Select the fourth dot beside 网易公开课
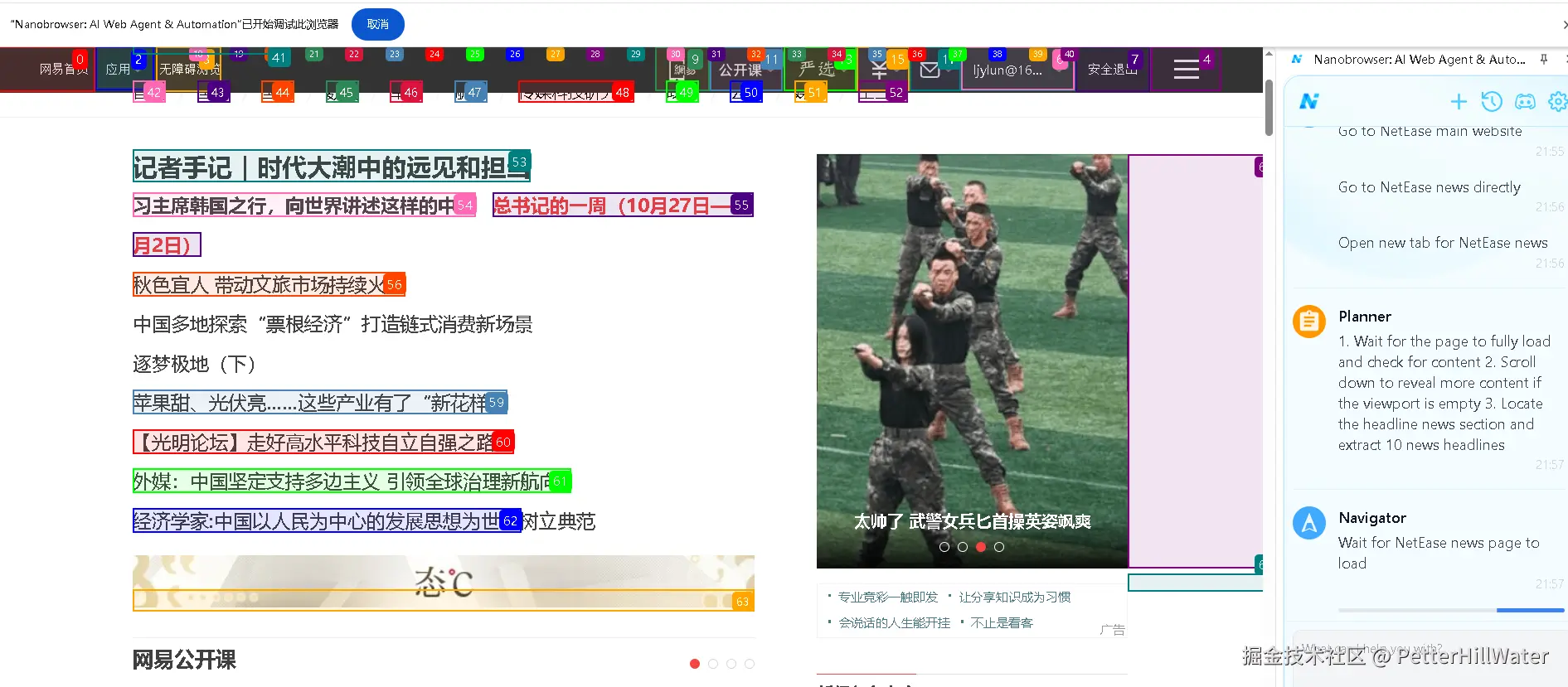 coord(750,664)
